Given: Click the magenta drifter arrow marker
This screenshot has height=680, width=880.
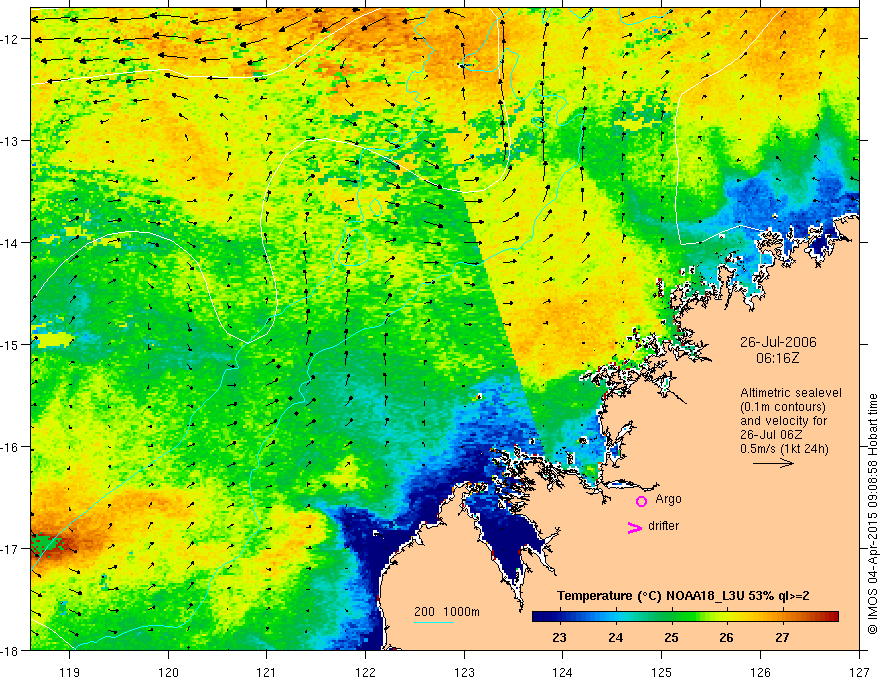Looking at the screenshot, I should (635, 527).
